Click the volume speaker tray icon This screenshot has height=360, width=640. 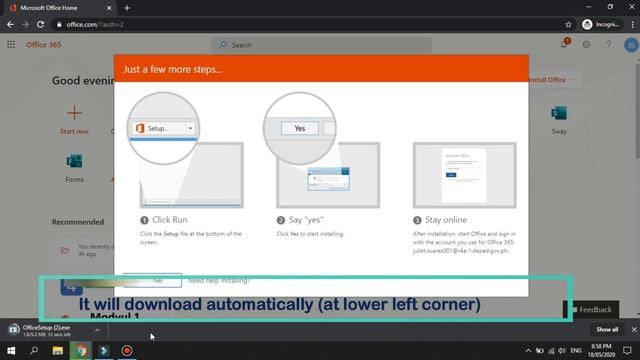[562, 351]
